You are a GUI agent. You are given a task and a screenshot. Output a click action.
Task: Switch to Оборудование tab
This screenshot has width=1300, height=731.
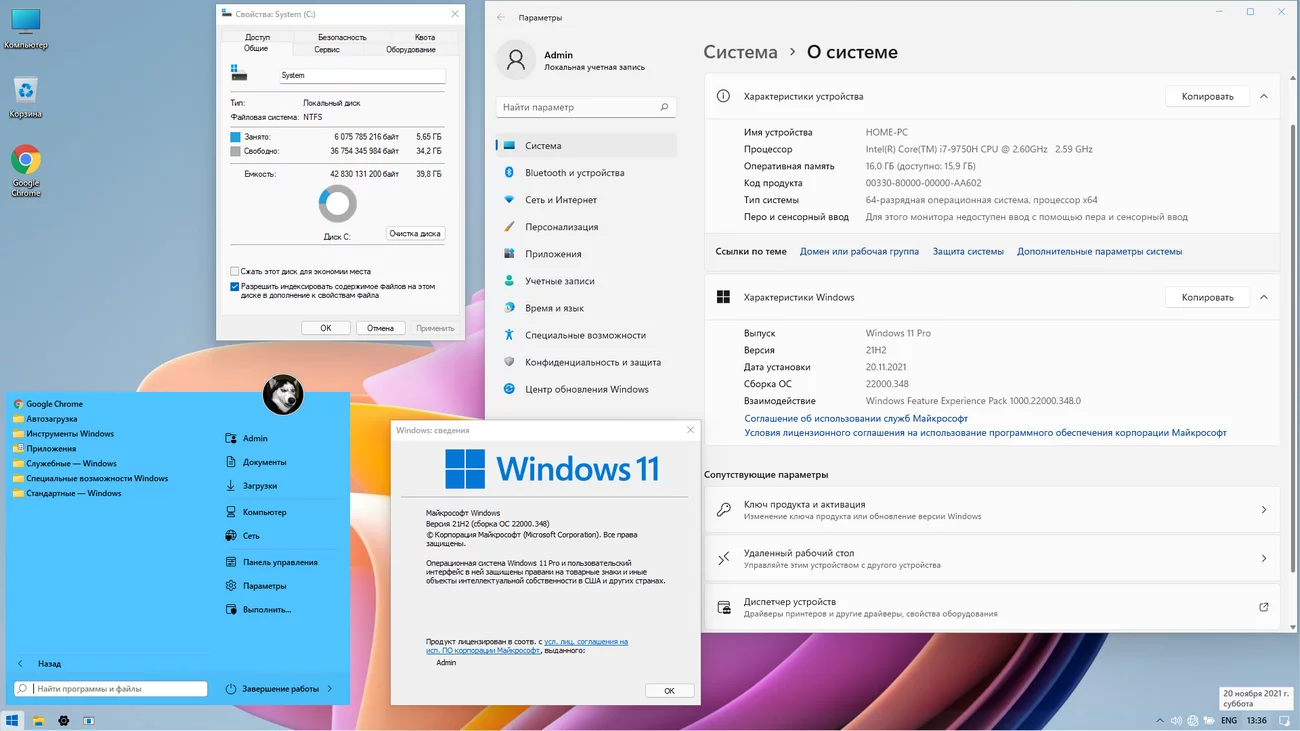coord(411,49)
